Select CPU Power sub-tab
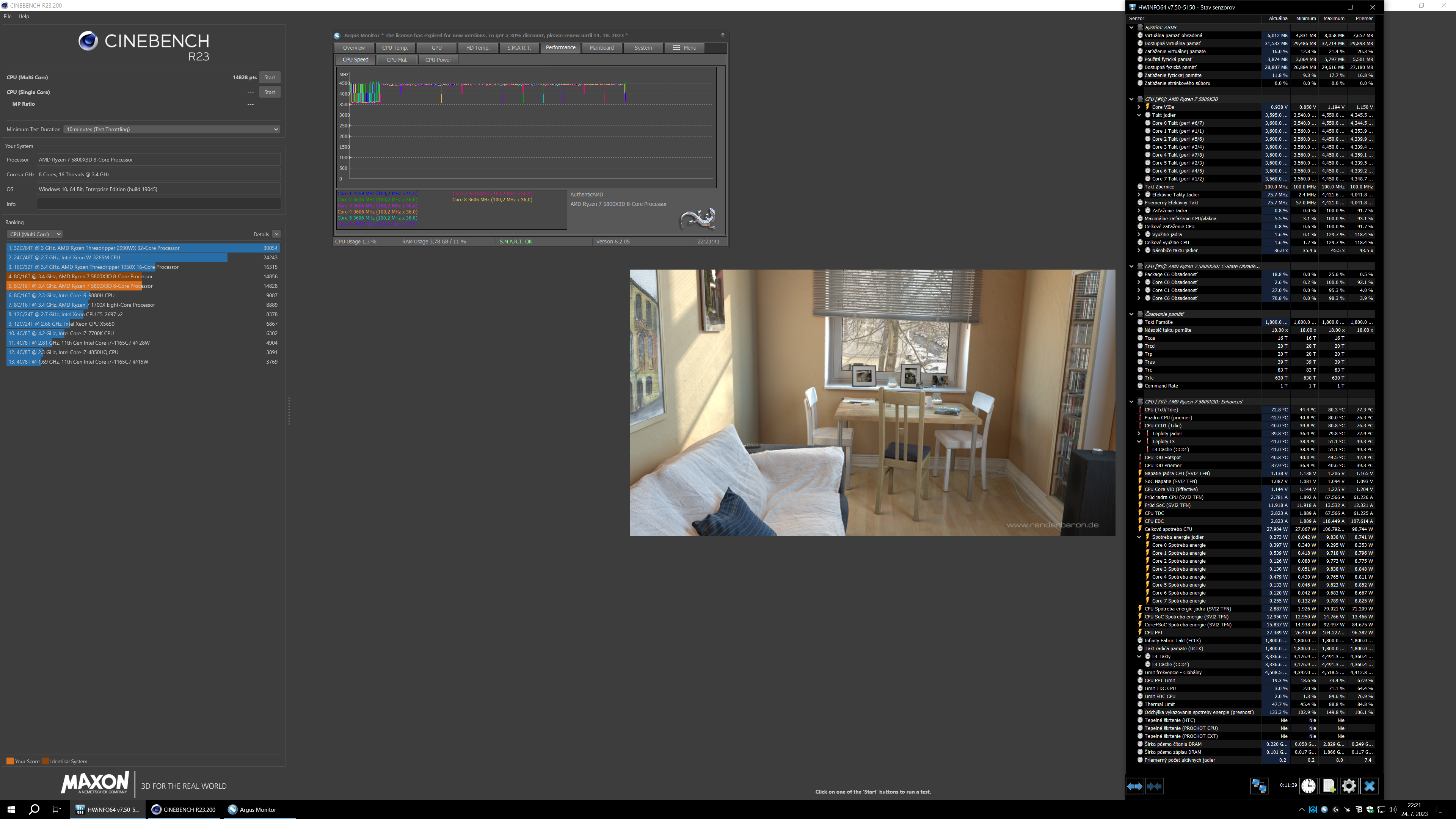 click(438, 60)
